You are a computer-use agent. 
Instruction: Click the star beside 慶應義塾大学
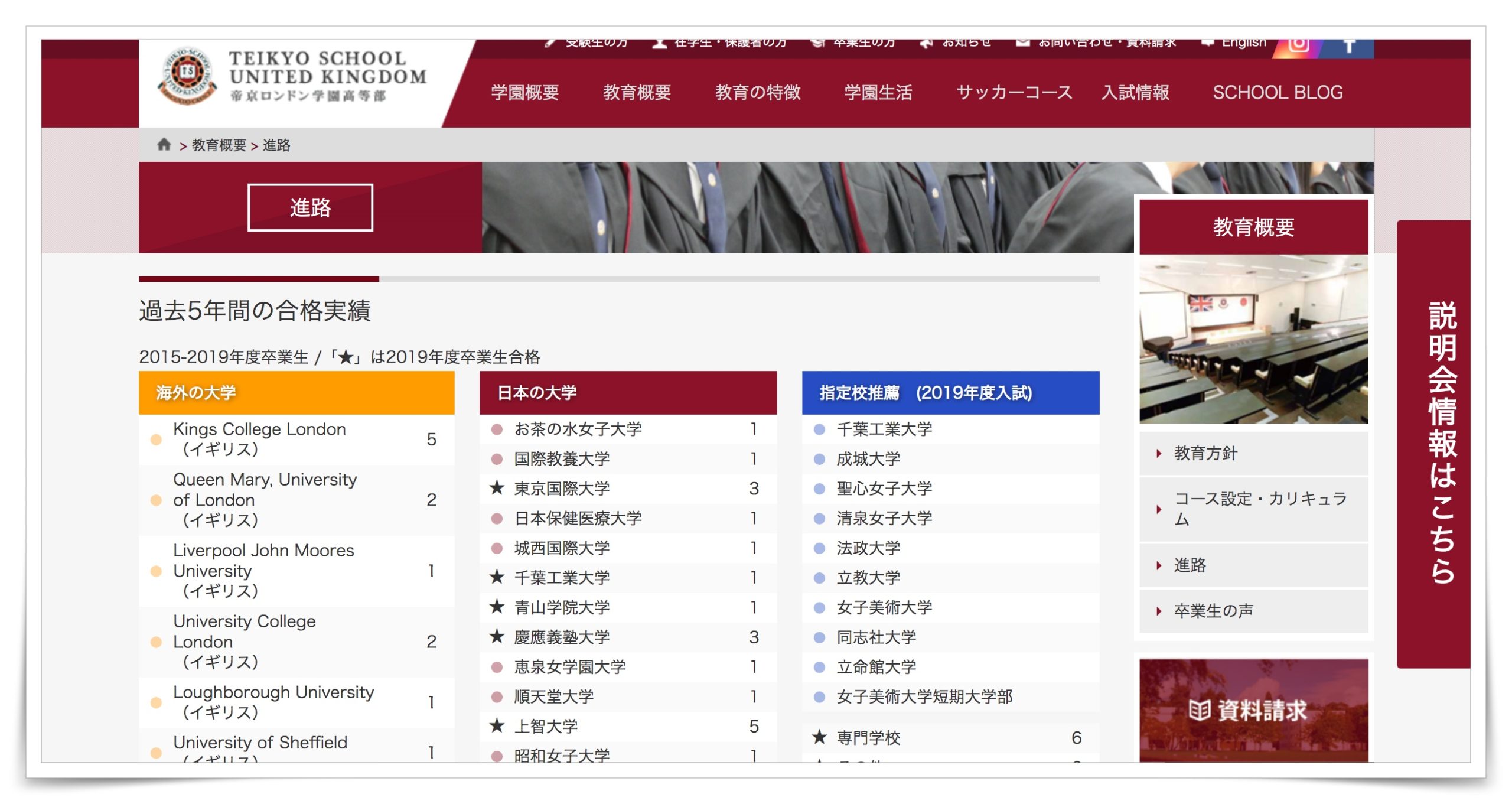pyautogui.click(x=497, y=636)
